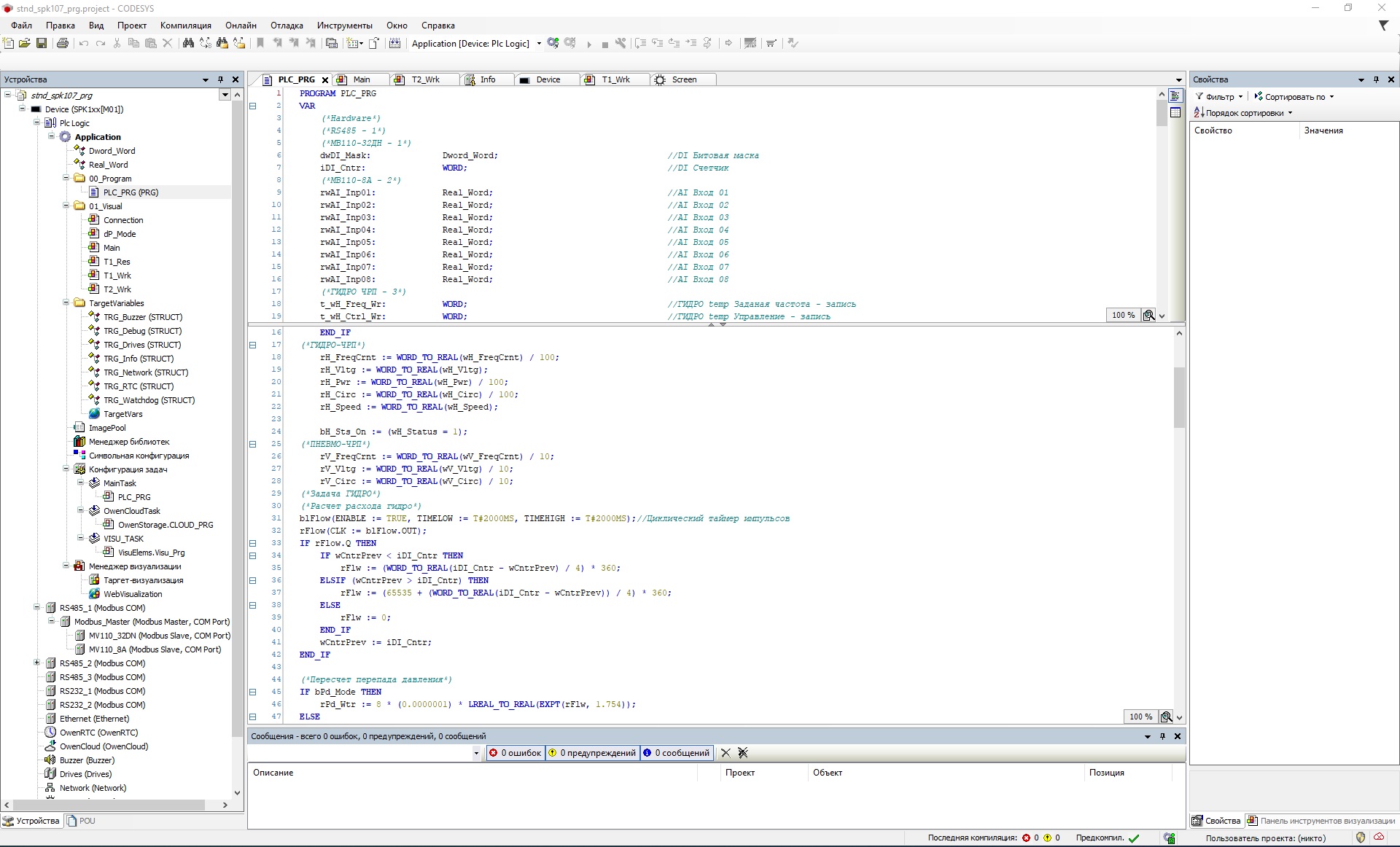The image size is (1400, 847).
Task: Open the Отладка menu
Action: [x=287, y=26]
